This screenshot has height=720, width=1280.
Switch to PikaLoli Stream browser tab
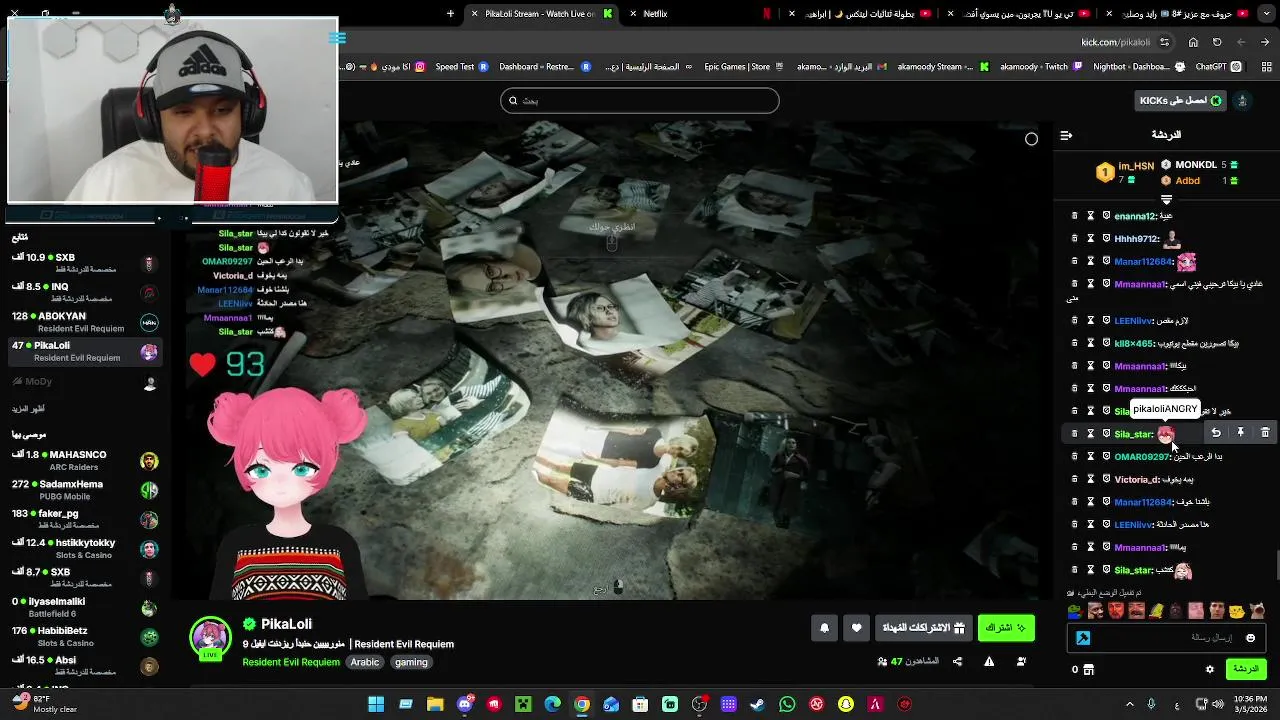point(540,14)
